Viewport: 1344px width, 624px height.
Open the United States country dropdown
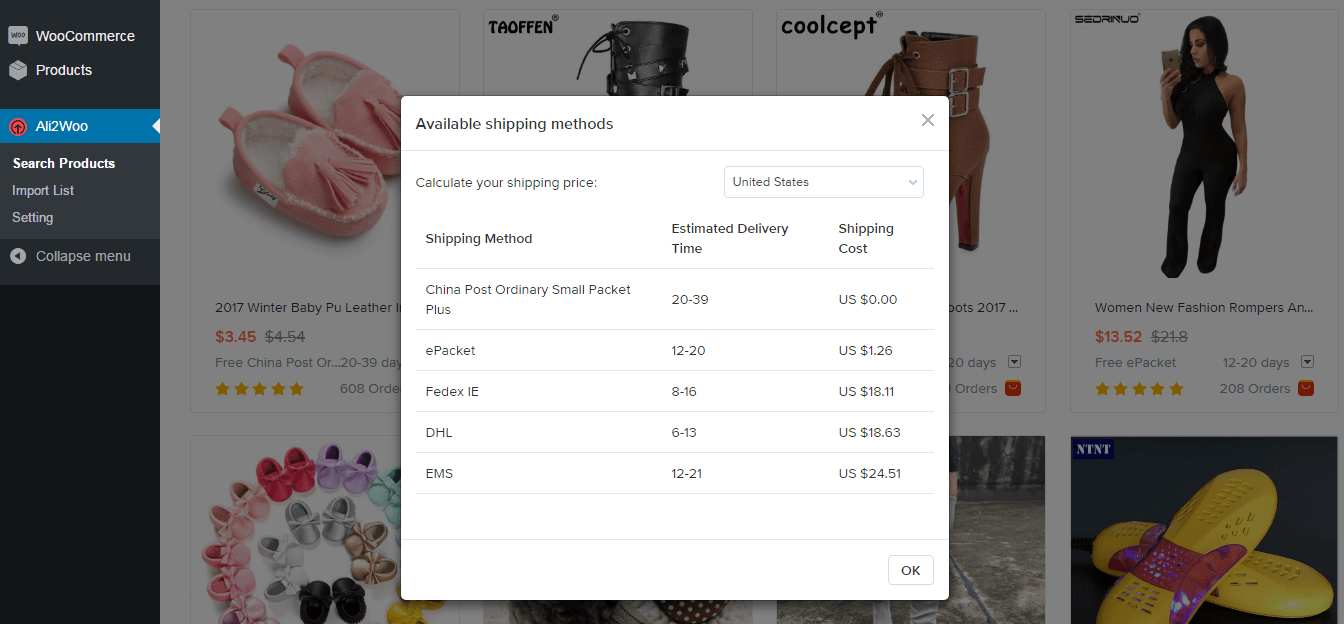823,182
